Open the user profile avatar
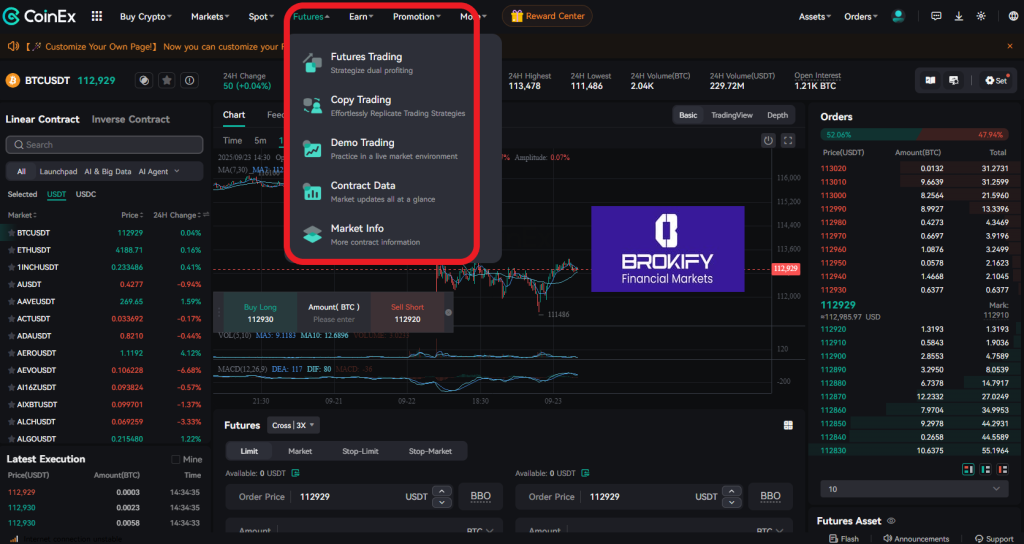The image size is (1024, 544). tap(899, 16)
